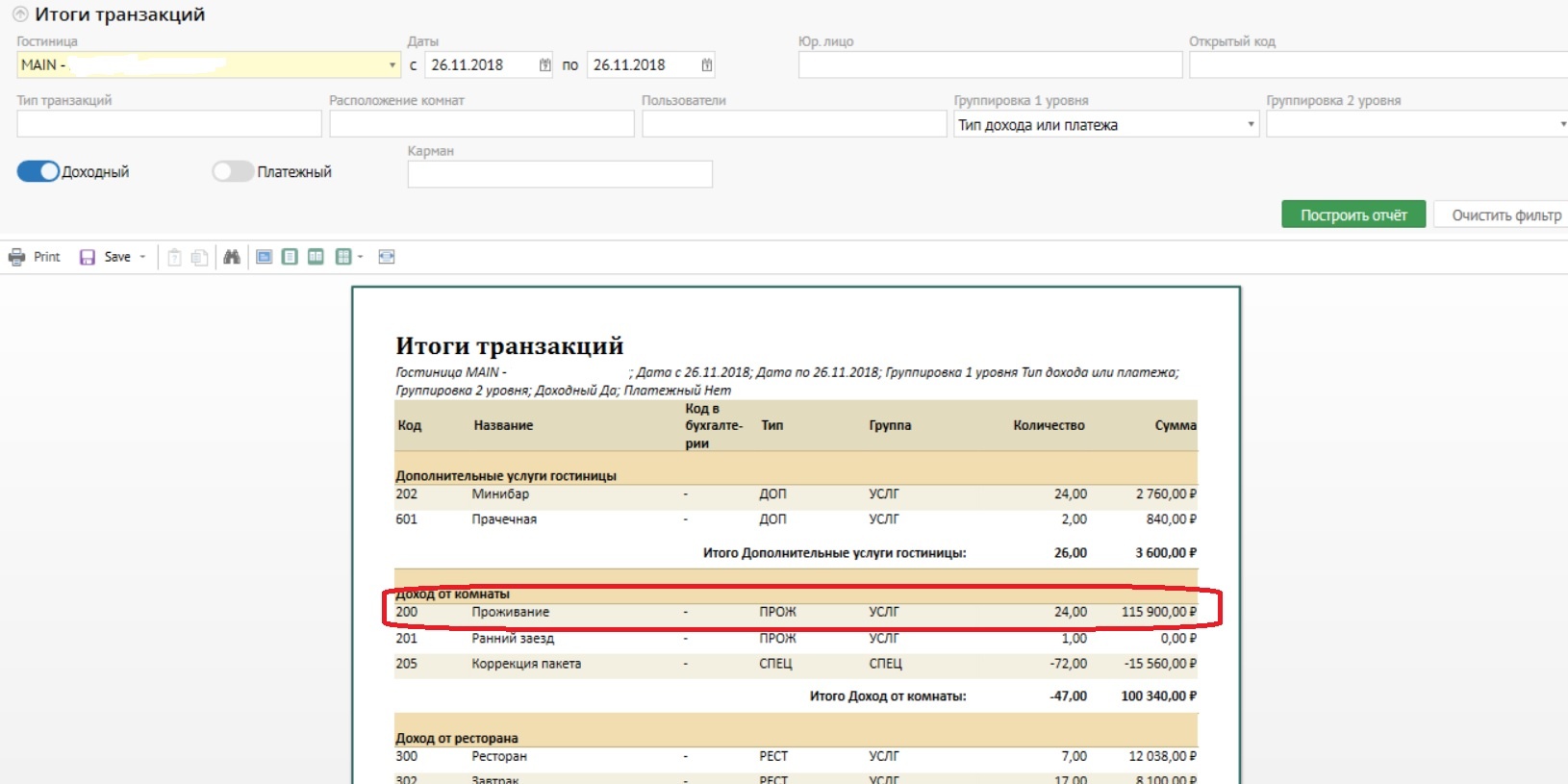Open calendar for the start date

point(545,65)
